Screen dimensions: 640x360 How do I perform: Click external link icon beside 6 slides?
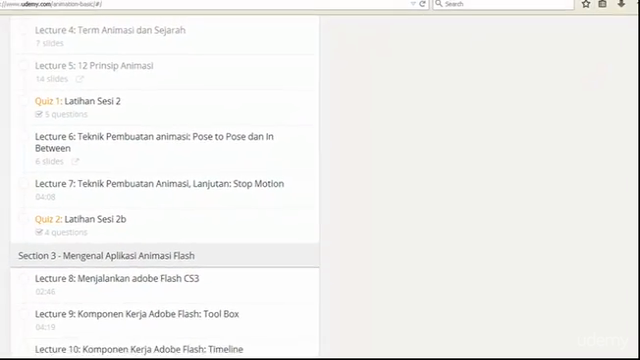point(75,162)
